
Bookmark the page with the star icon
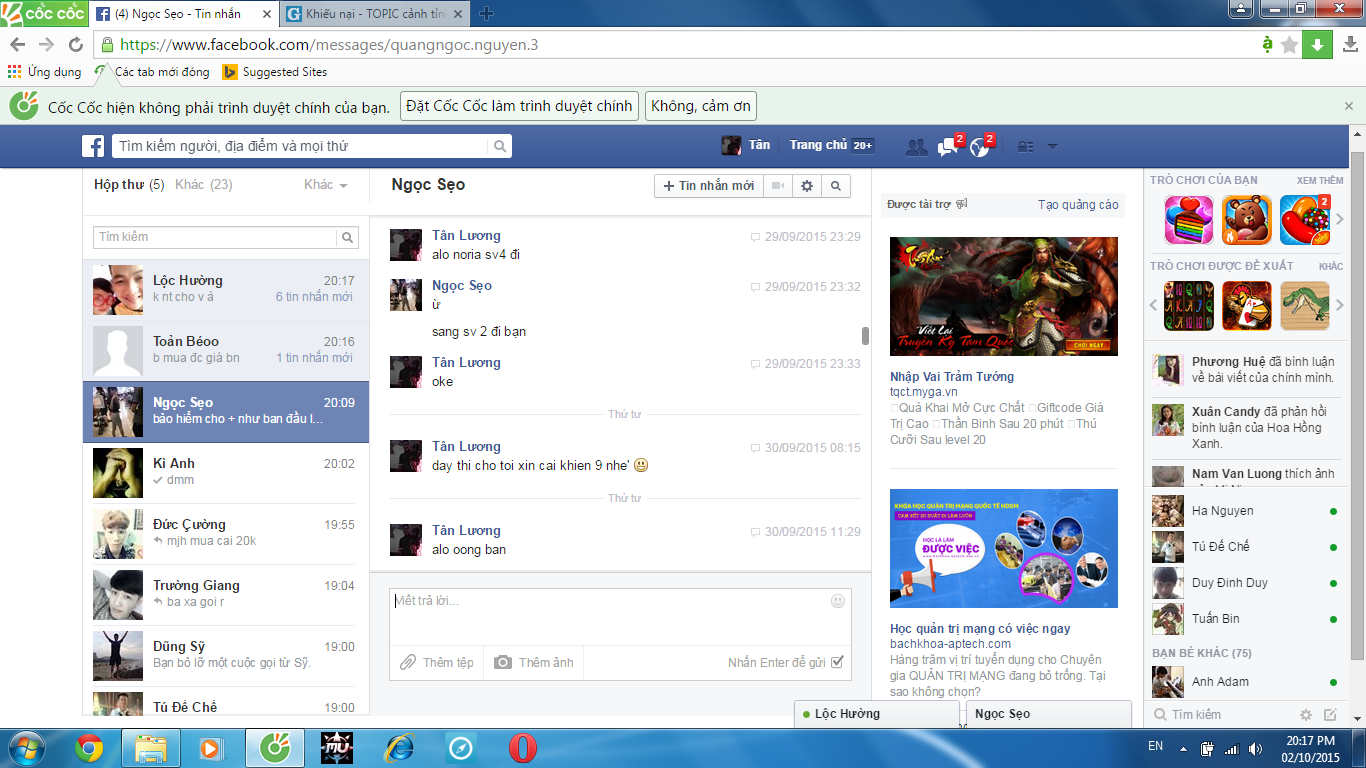point(1289,45)
